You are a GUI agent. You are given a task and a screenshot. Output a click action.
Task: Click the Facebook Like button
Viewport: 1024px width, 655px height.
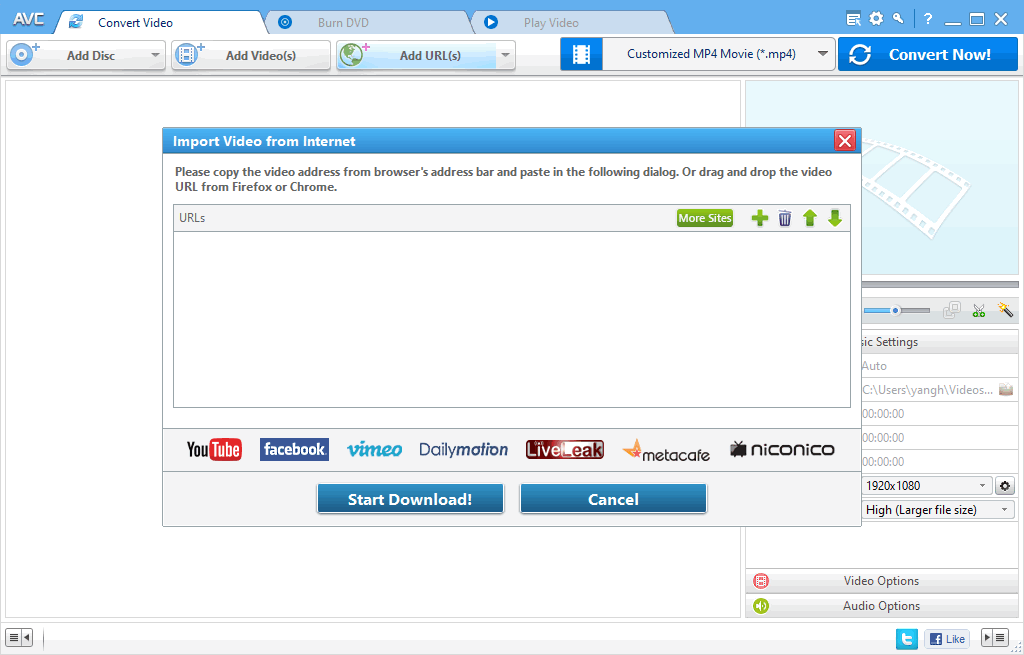[947, 639]
